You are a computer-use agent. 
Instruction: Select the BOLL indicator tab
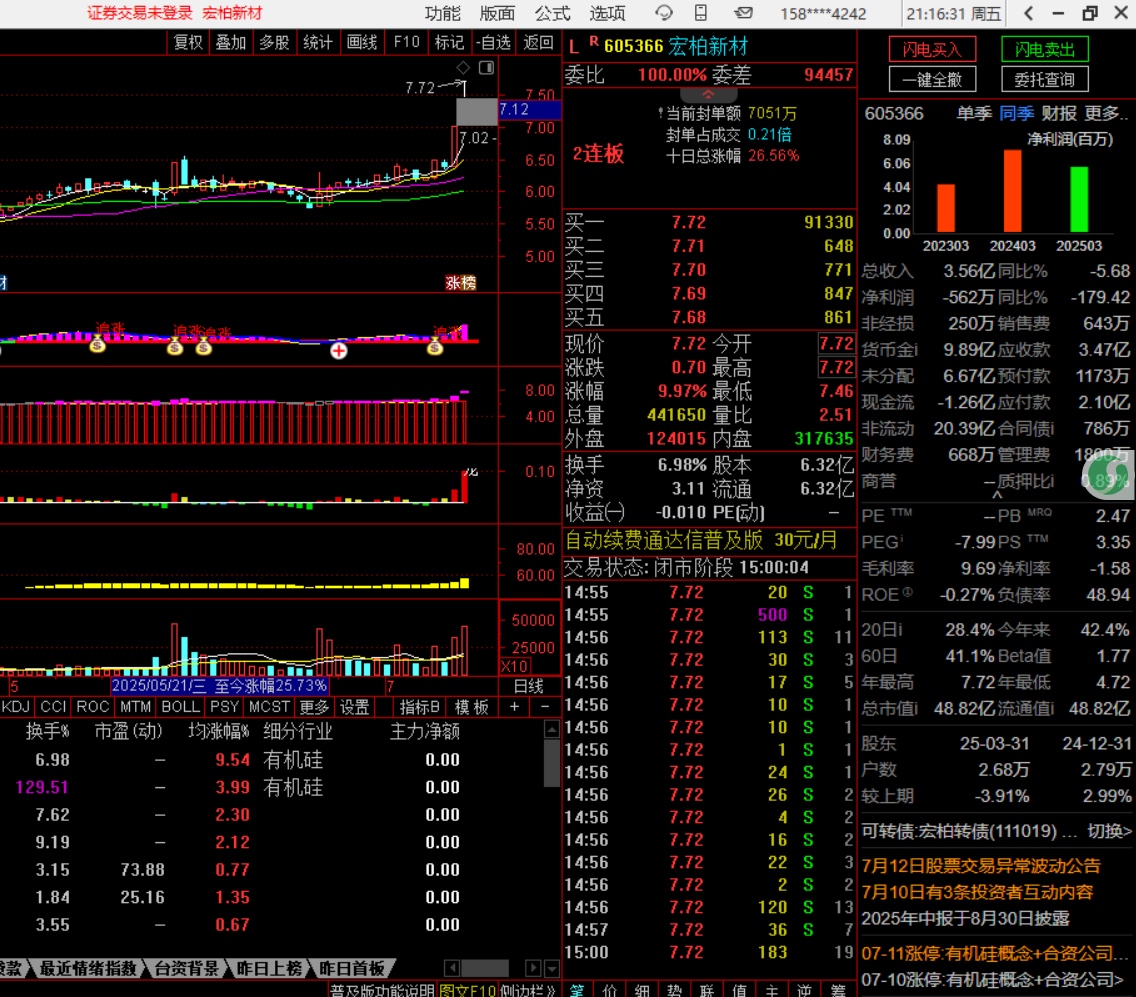(x=180, y=706)
